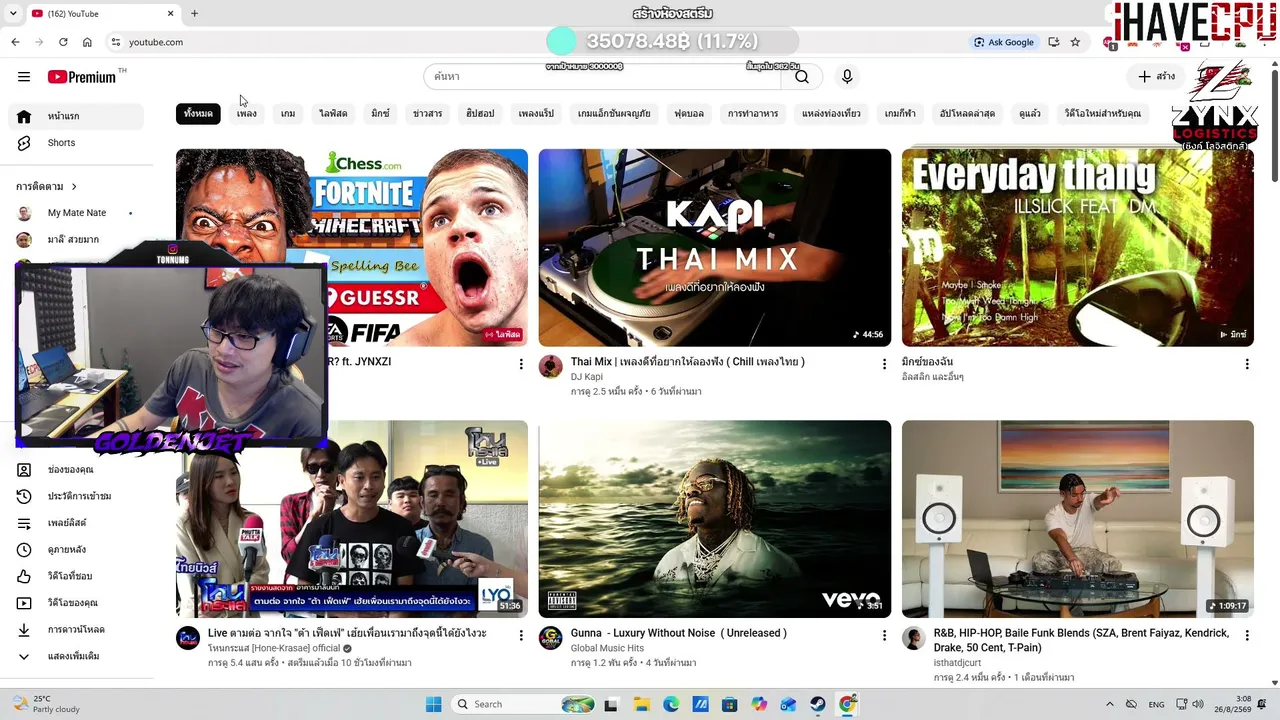Go to browser home page
The width and height of the screenshot is (1280, 720).
87,42
